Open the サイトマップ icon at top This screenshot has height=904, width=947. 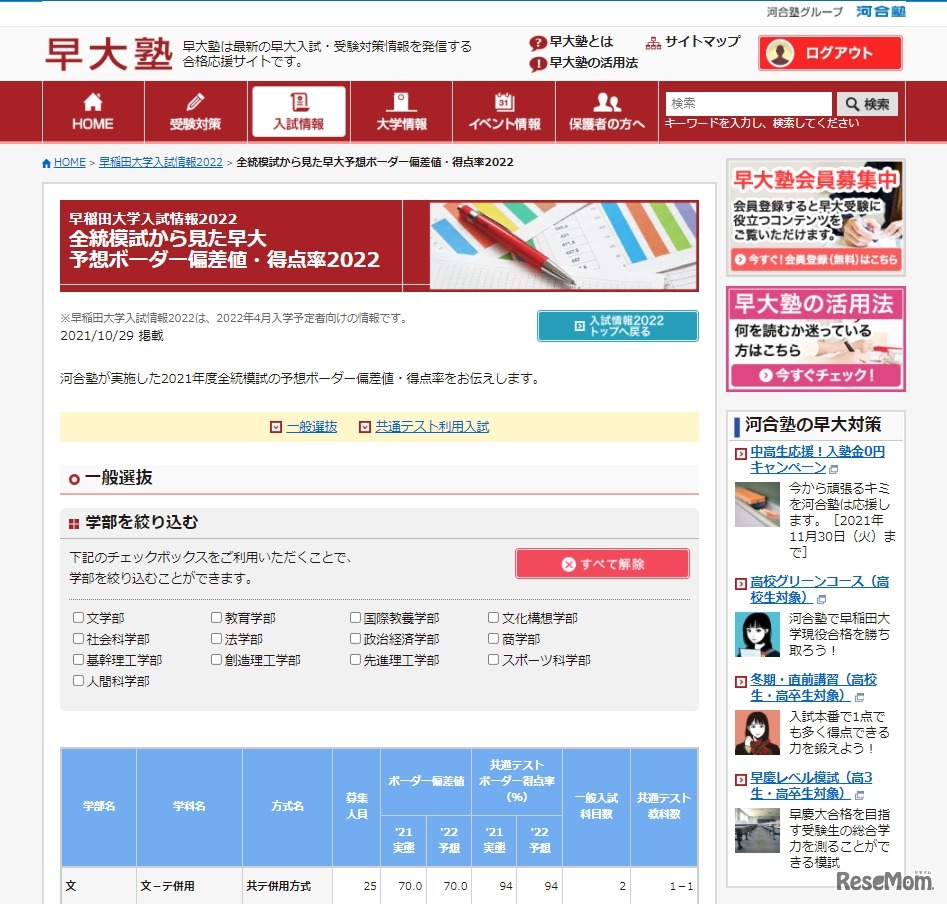tap(655, 43)
